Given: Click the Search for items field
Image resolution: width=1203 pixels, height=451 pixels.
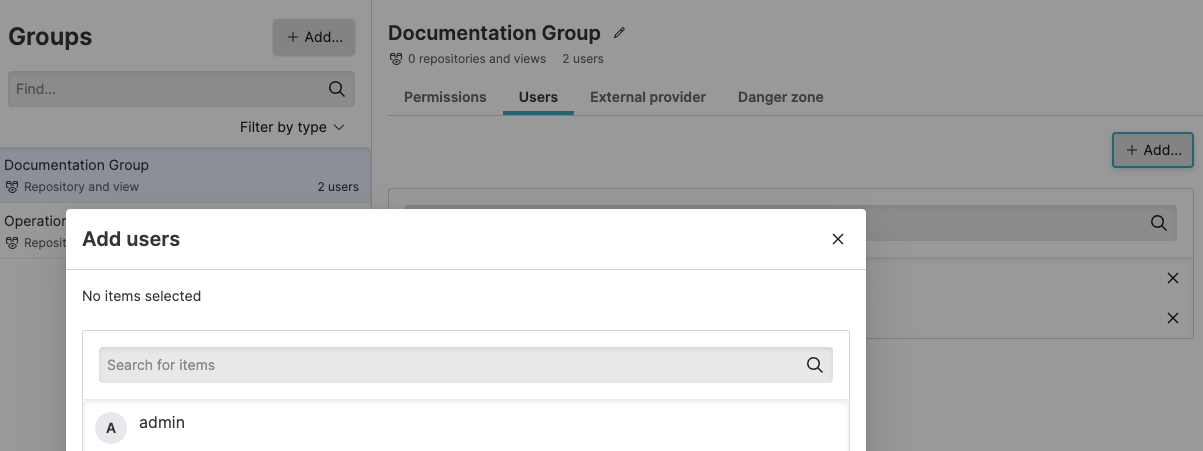Looking at the screenshot, I should pyautogui.click(x=450, y=365).
